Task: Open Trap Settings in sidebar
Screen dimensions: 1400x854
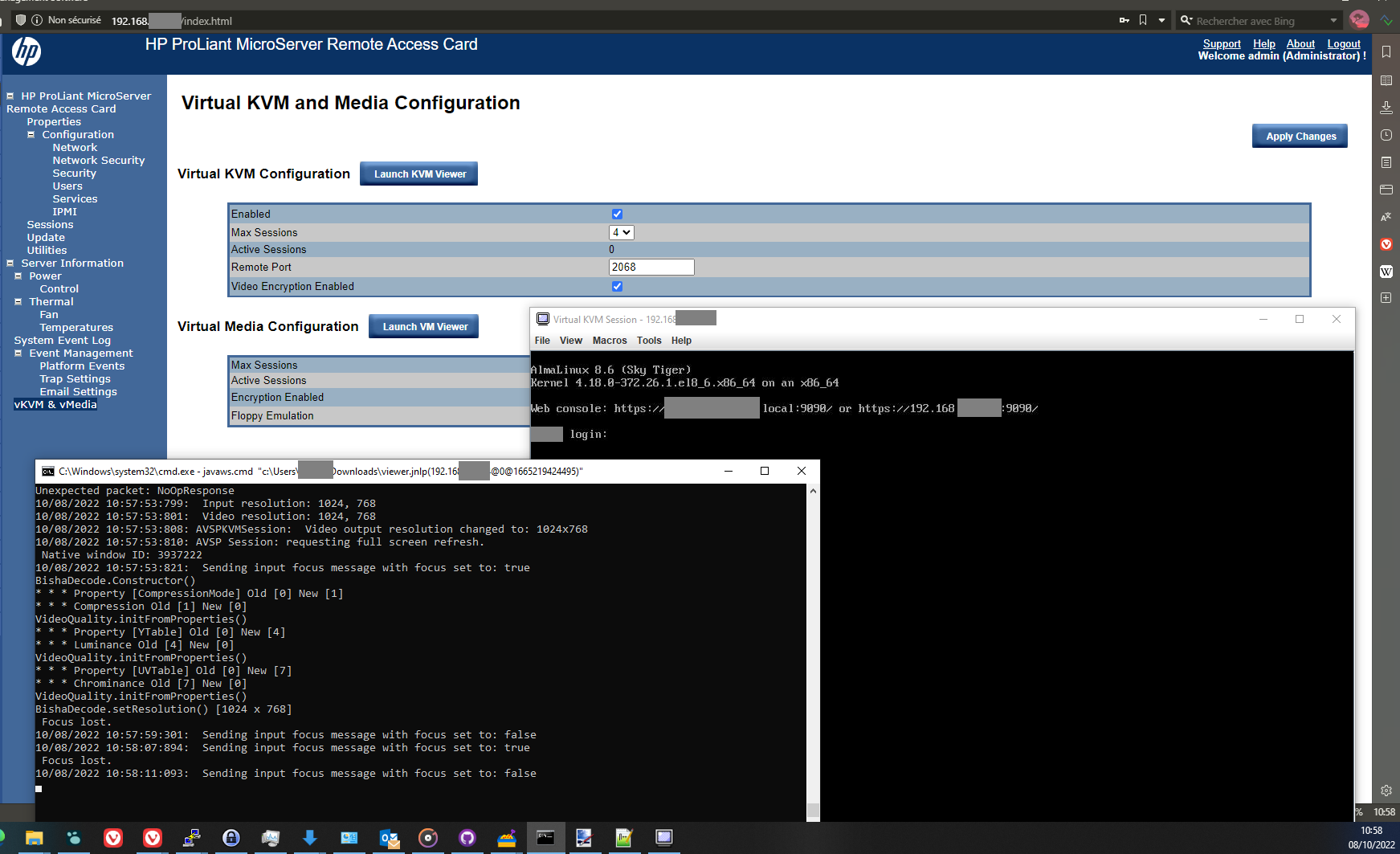Action: tap(76, 379)
